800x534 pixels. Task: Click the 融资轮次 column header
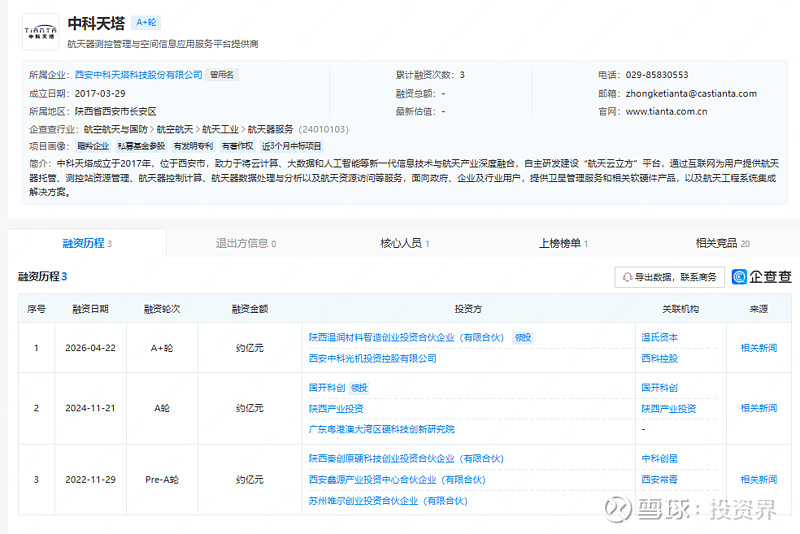click(162, 309)
